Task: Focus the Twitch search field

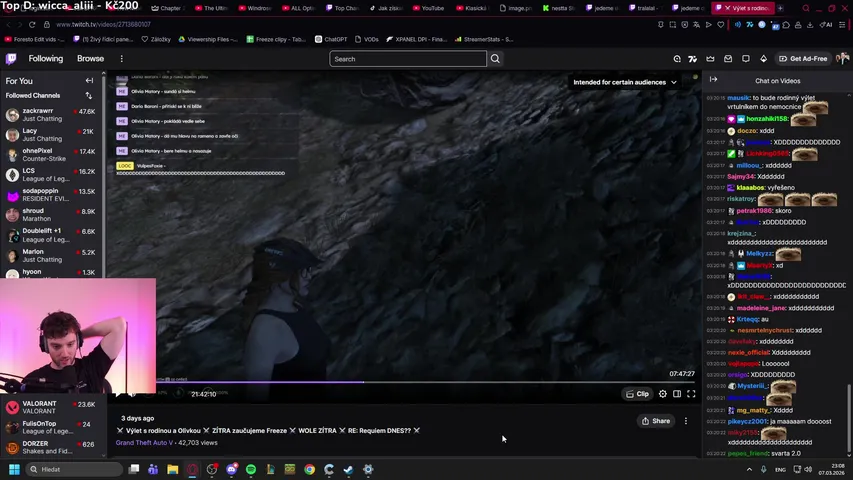Action: [x=407, y=59]
